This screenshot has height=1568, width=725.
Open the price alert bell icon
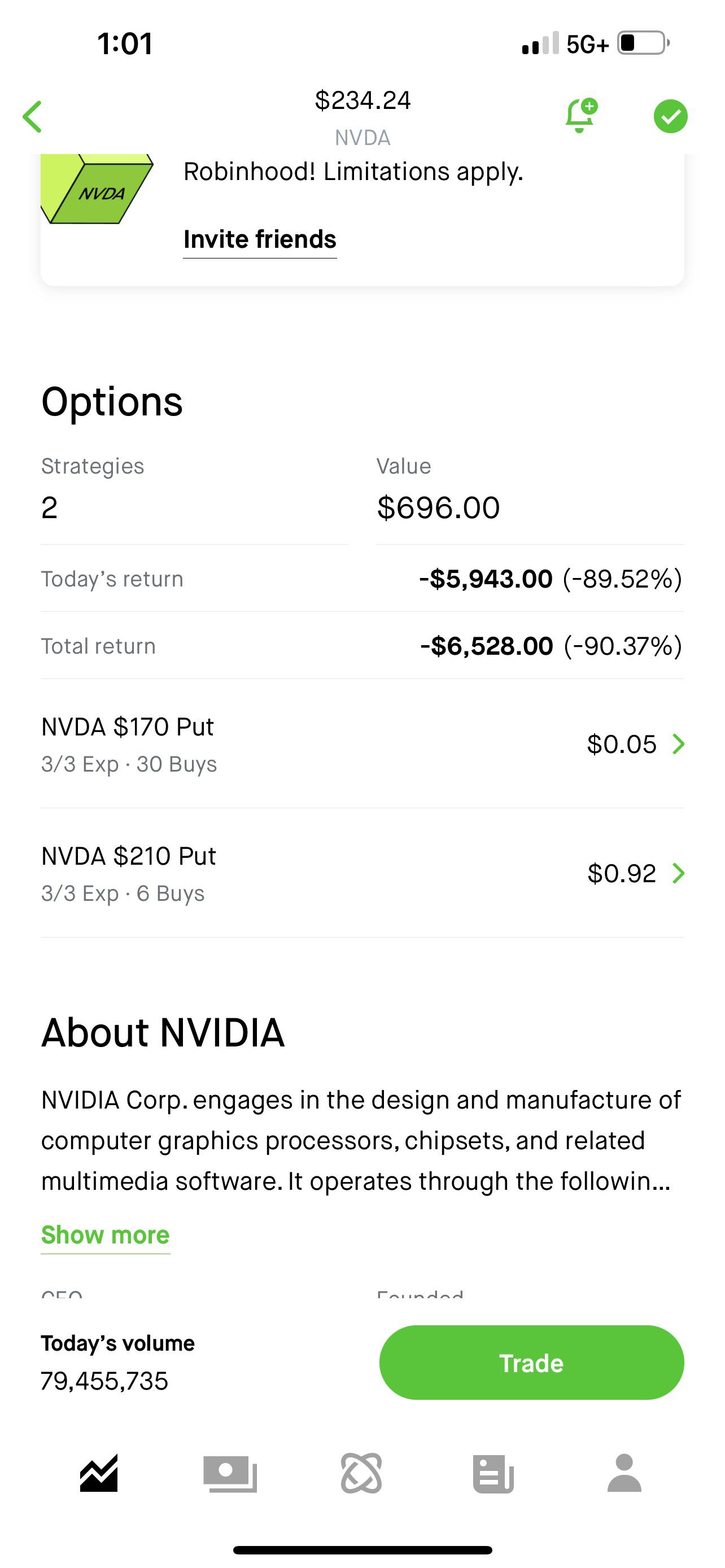pos(580,116)
